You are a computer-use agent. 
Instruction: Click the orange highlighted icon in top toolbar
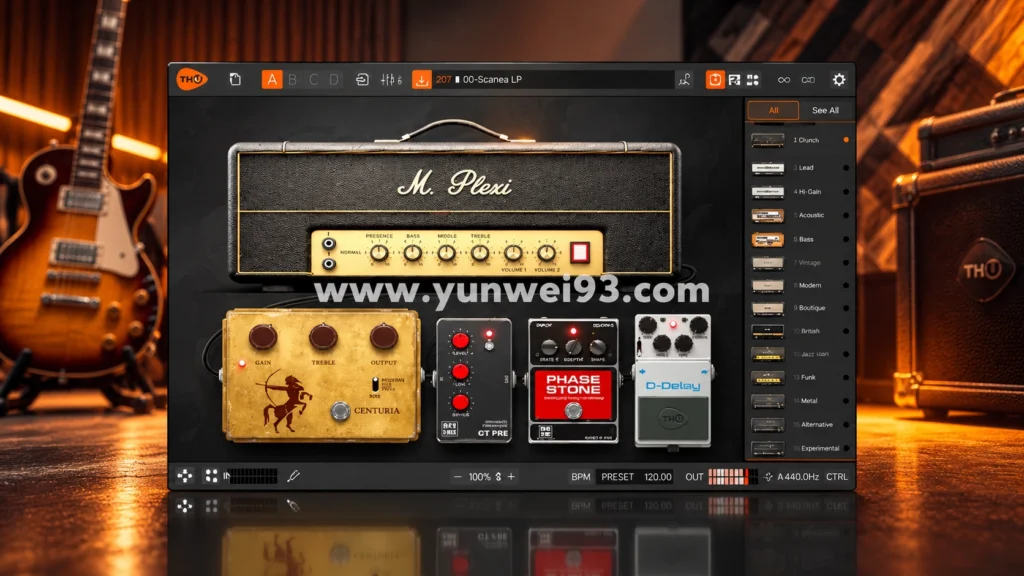[x=715, y=80]
